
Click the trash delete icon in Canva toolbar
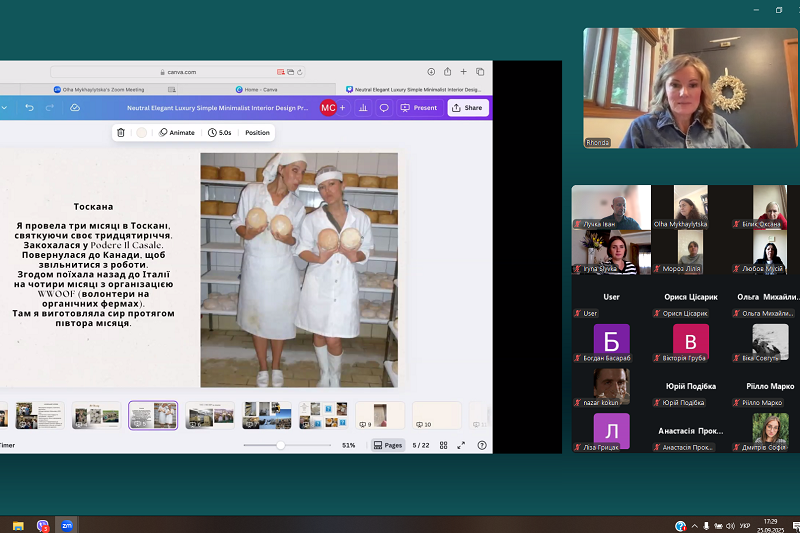pyautogui.click(x=121, y=132)
